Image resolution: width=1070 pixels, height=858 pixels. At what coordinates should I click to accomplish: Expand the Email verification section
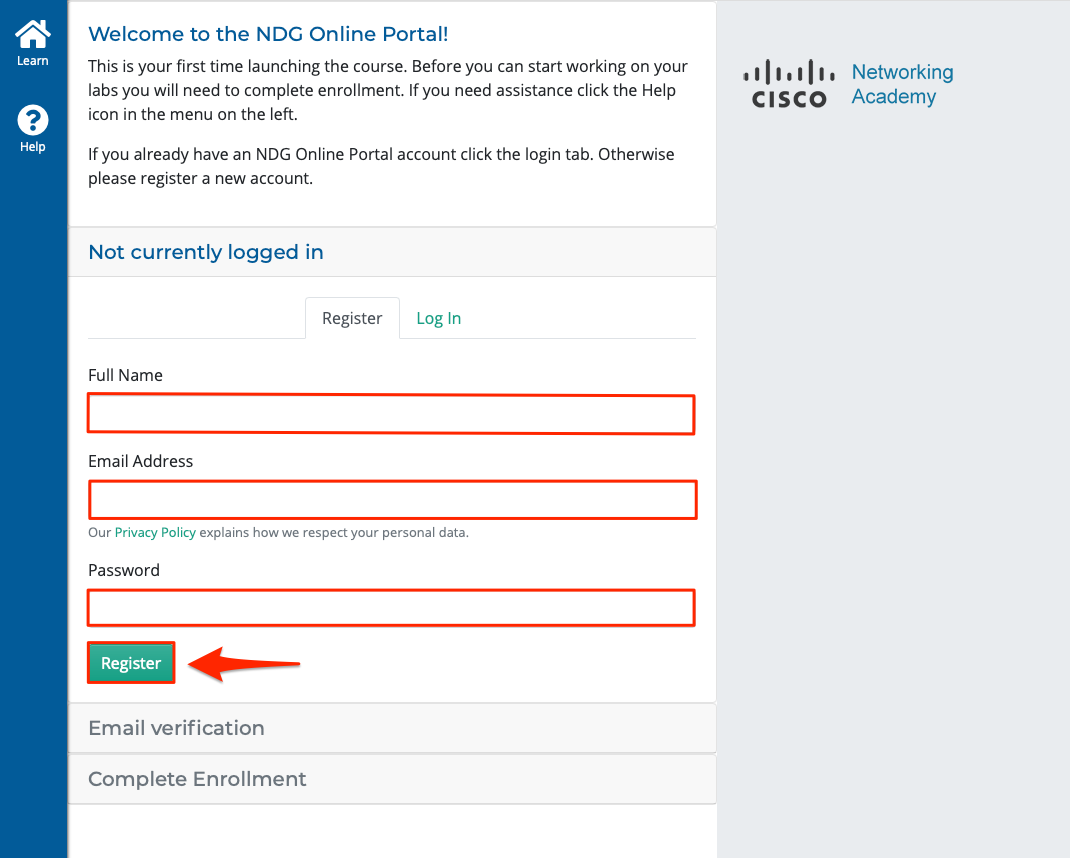click(x=392, y=728)
